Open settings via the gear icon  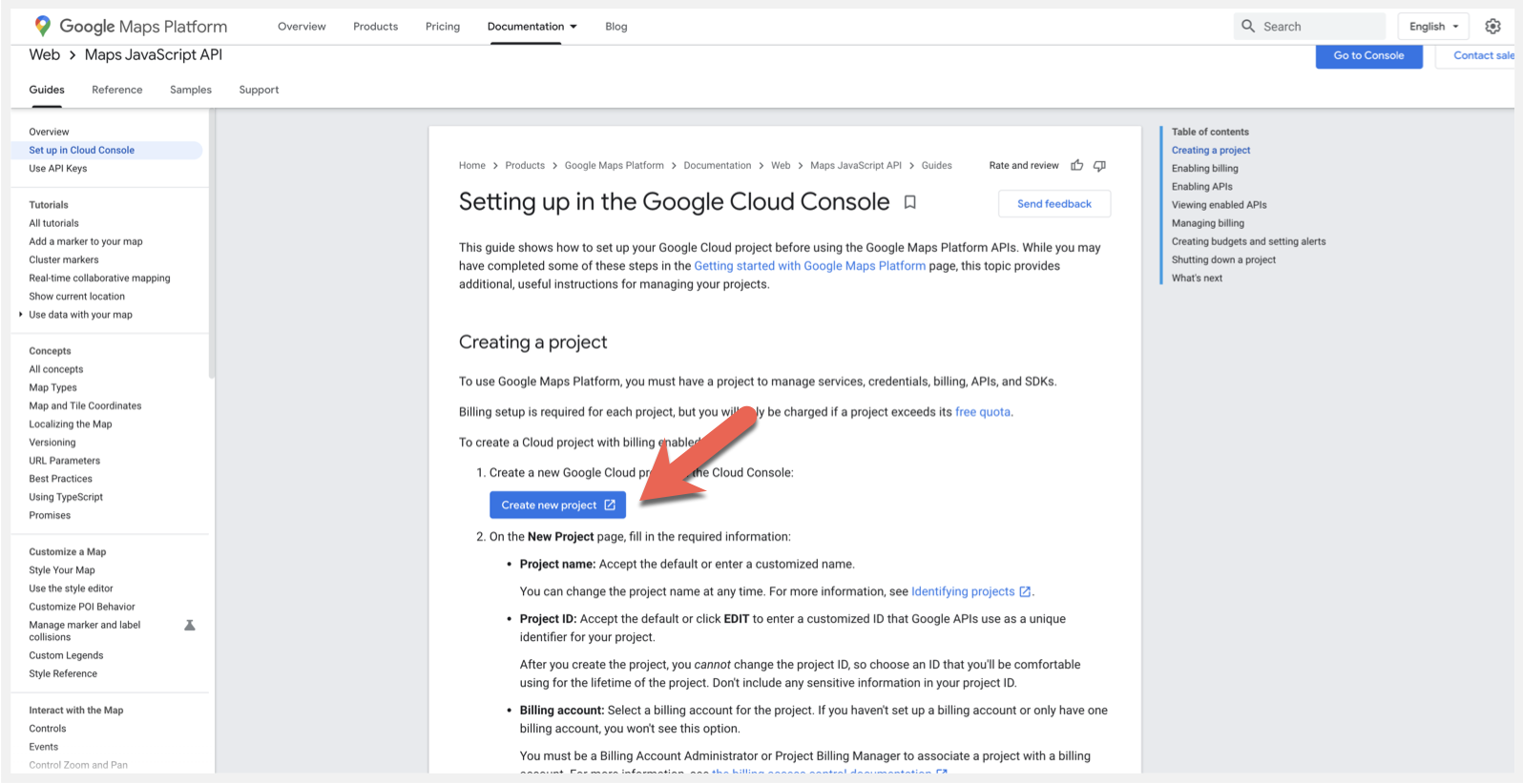(1492, 27)
